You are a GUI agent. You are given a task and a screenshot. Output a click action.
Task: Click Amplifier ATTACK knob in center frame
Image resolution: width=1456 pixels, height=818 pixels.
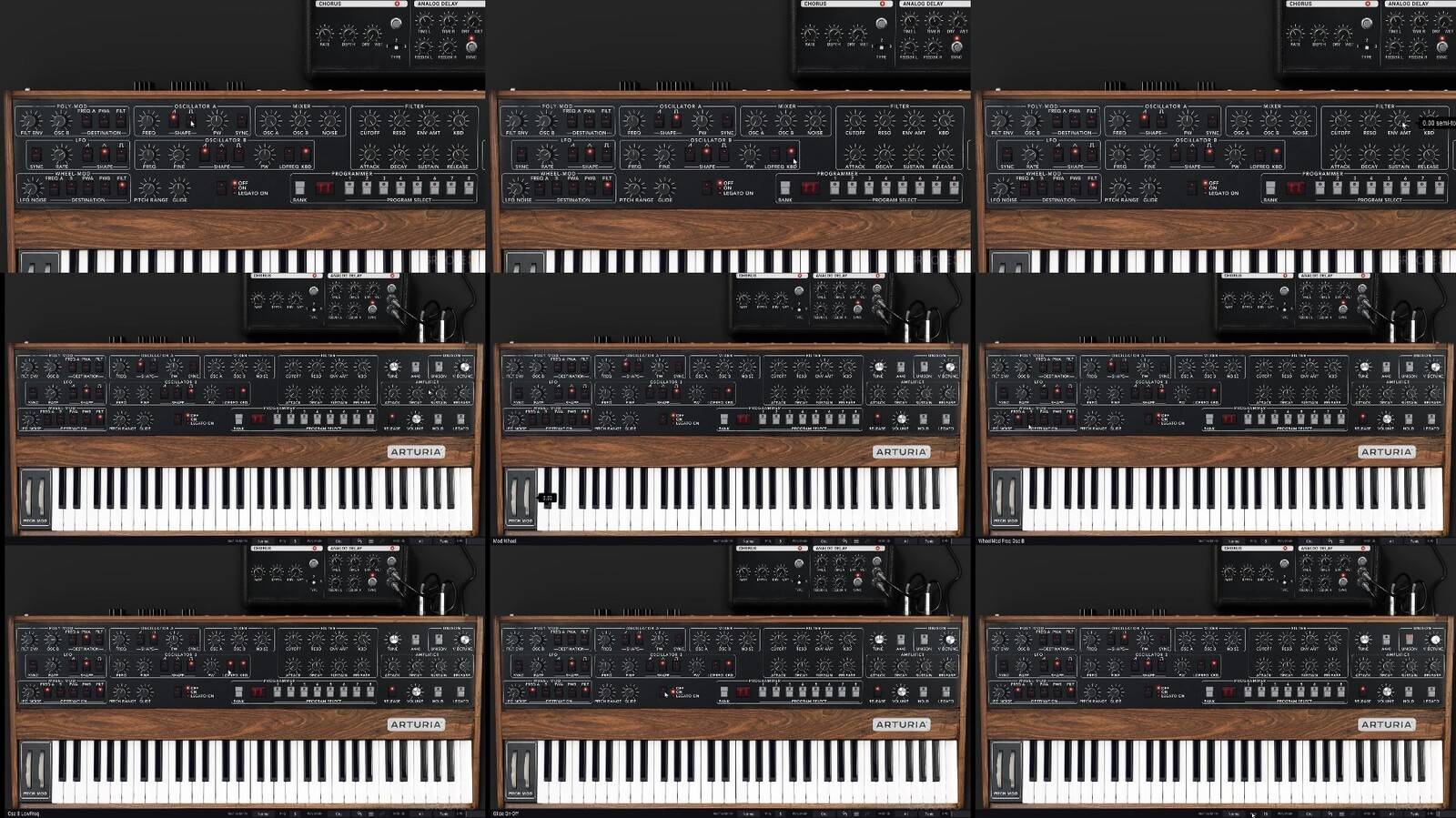pyautogui.click(x=877, y=393)
